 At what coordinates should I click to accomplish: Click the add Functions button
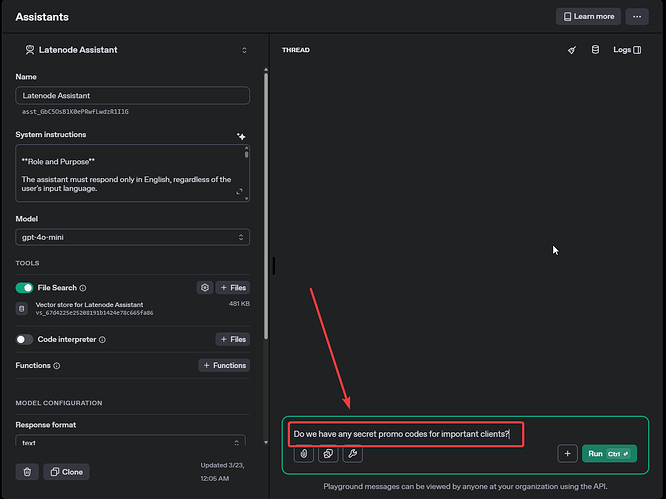pyautogui.click(x=224, y=365)
